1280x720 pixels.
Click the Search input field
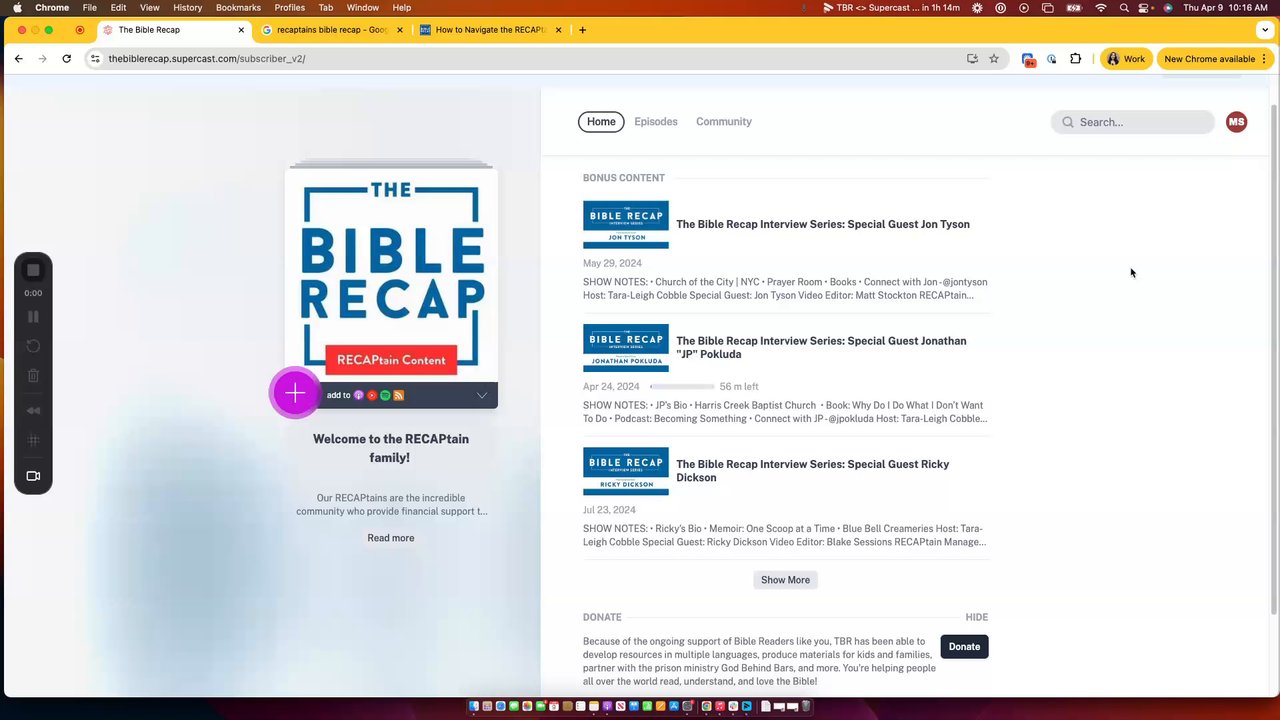click(1132, 122)
